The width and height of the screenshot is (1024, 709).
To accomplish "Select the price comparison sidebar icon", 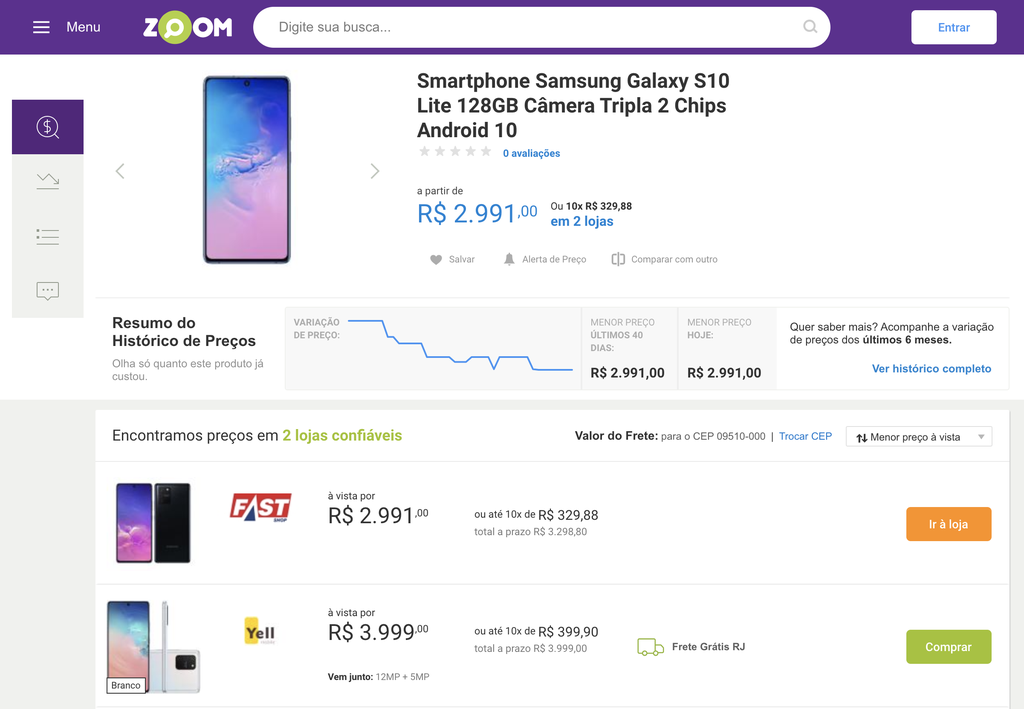I will [x=48, y=127].
